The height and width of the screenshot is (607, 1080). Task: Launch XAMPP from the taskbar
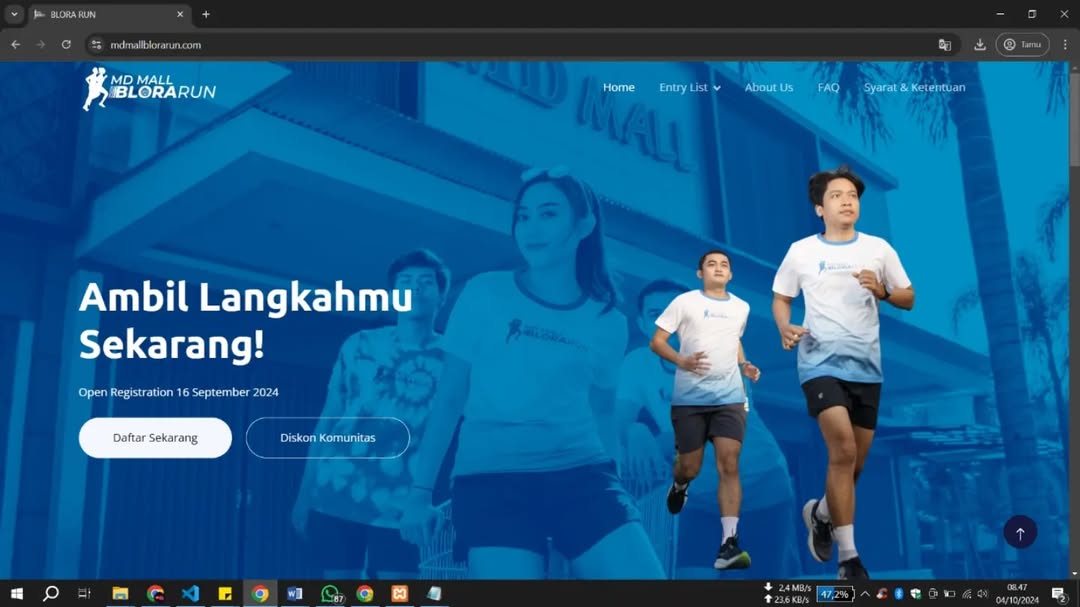pyautogui.click(x=399, y=593)
